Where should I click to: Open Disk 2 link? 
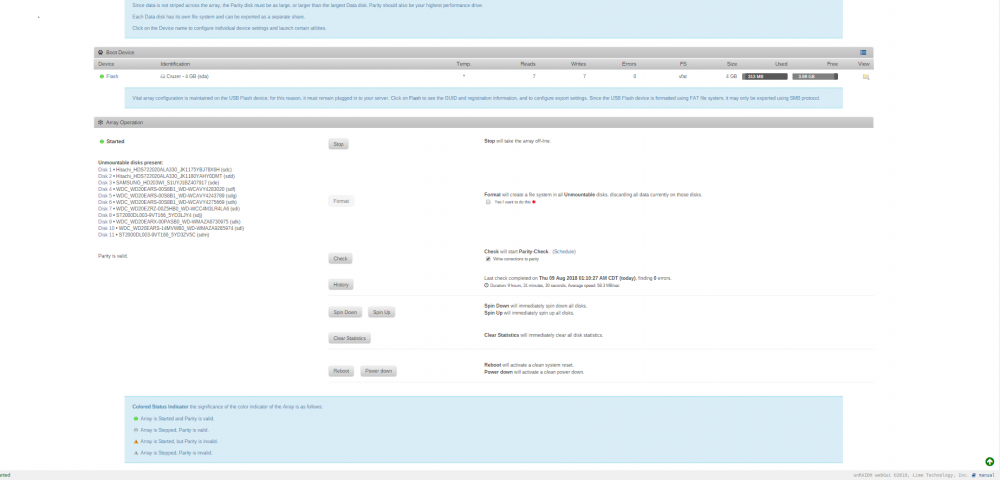[x=105, y=176]
